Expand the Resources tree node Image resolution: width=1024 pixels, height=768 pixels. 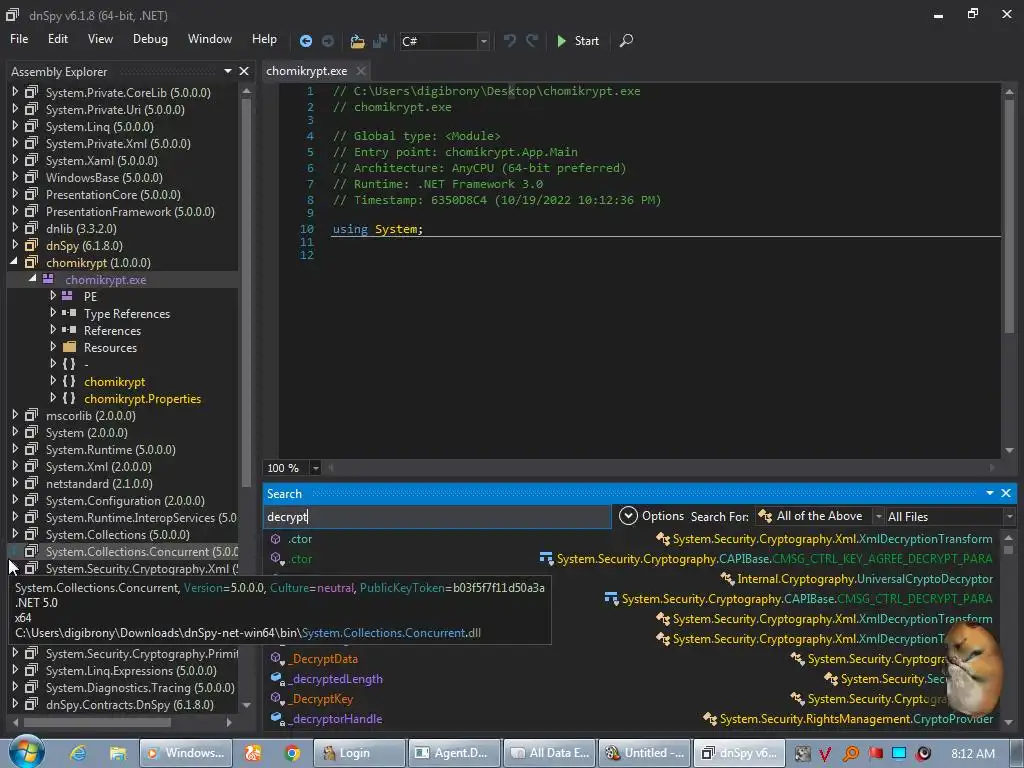click(x=54, y=348)
